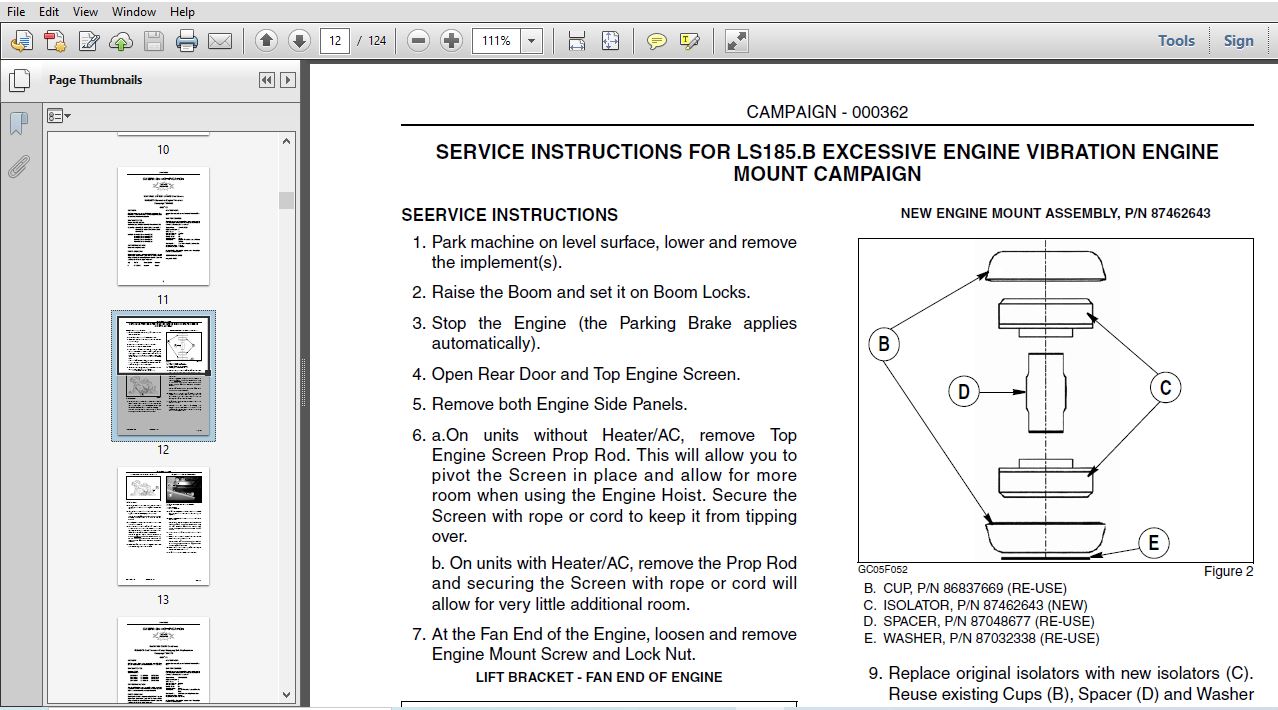Click the fit one full page icon
Image resolution: width=1278 pixels, height=710 pixels.
[x=610, y=41]
